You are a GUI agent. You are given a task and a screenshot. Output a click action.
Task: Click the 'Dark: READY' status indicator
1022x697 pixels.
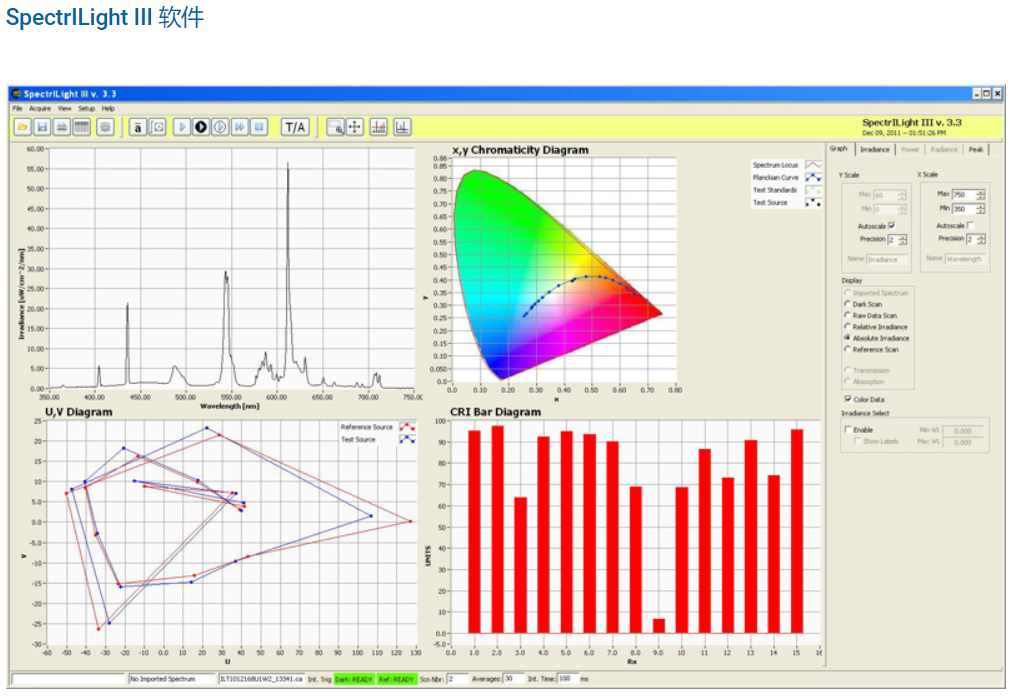pos(354,679)
